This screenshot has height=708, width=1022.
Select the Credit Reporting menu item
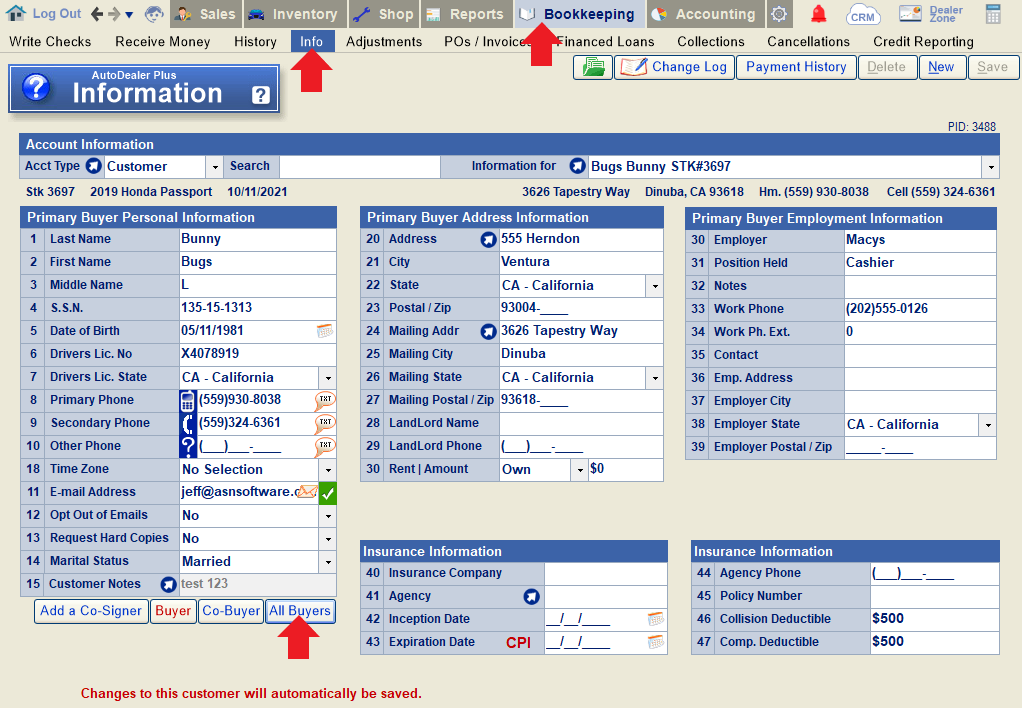pos(923,42)
